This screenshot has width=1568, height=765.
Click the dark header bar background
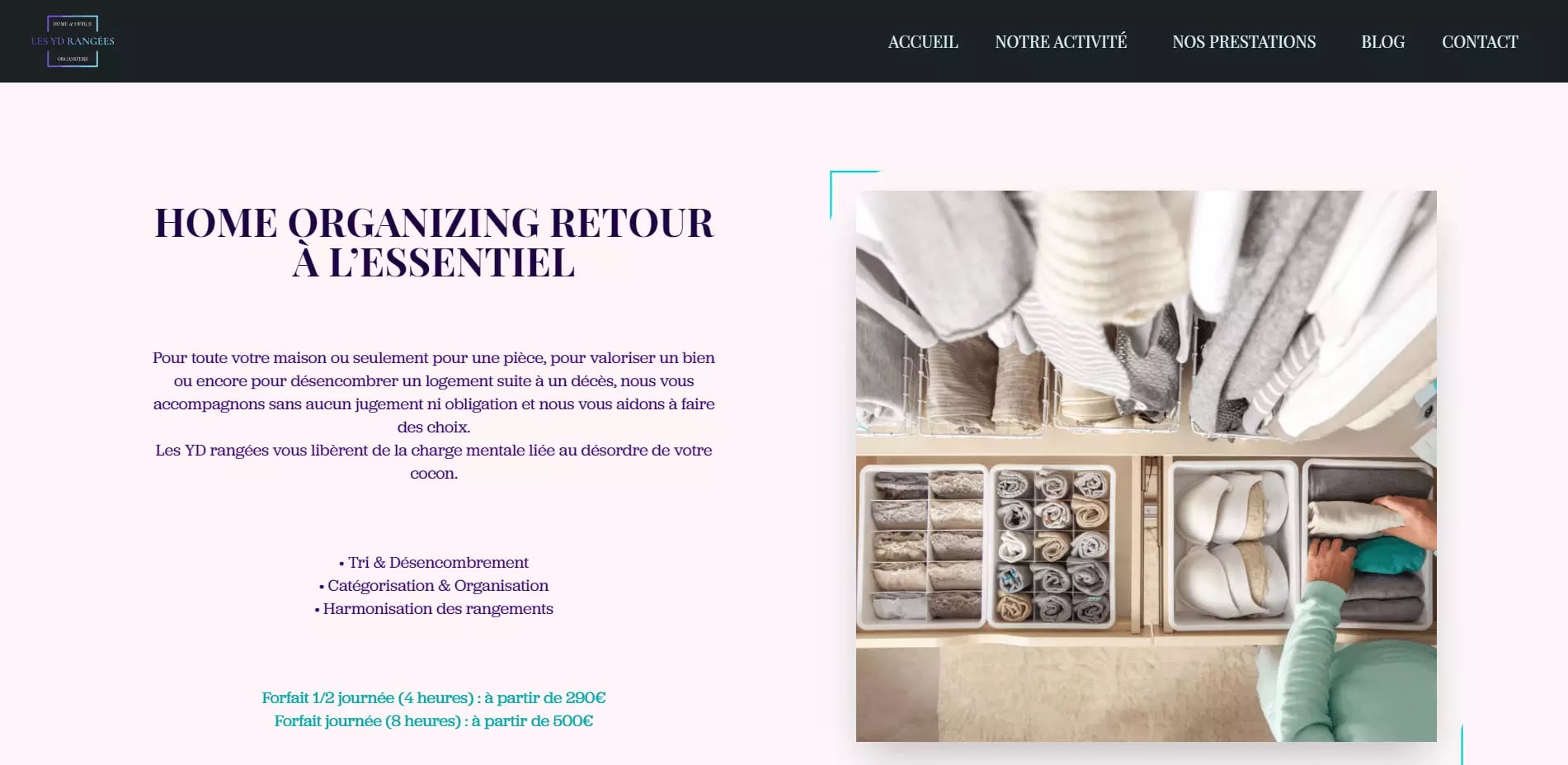pyautogui.click(x=495, y=41)
